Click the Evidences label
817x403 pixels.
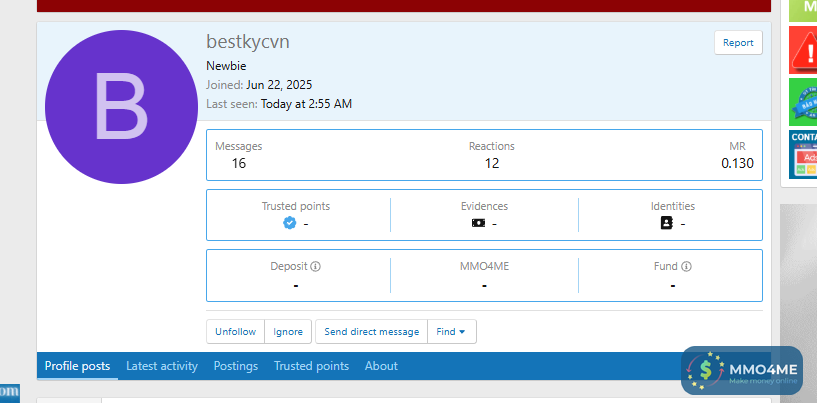(485, 206)
